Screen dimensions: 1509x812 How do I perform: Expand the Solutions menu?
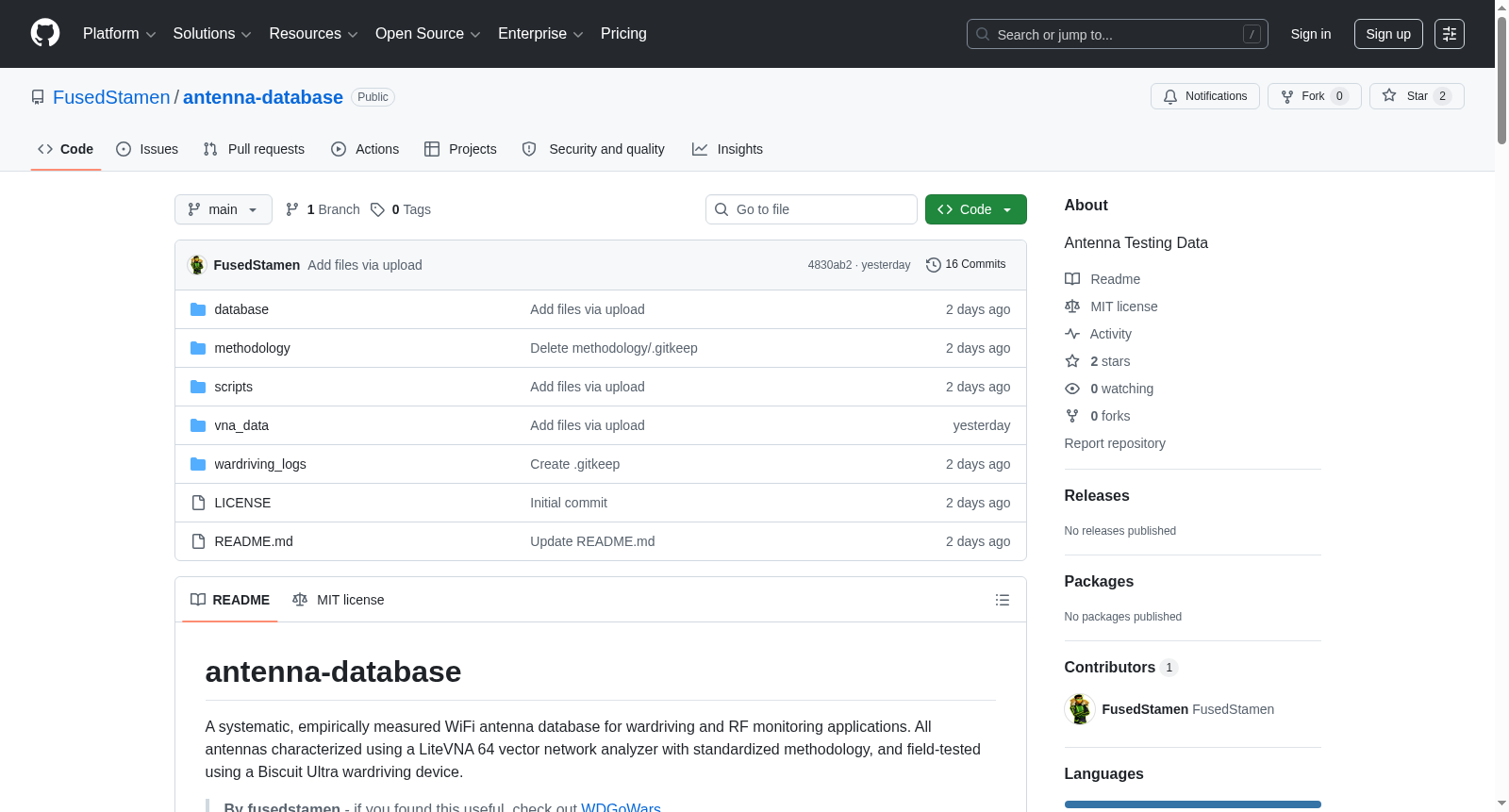pyautogui.click(x=212, y=34)
